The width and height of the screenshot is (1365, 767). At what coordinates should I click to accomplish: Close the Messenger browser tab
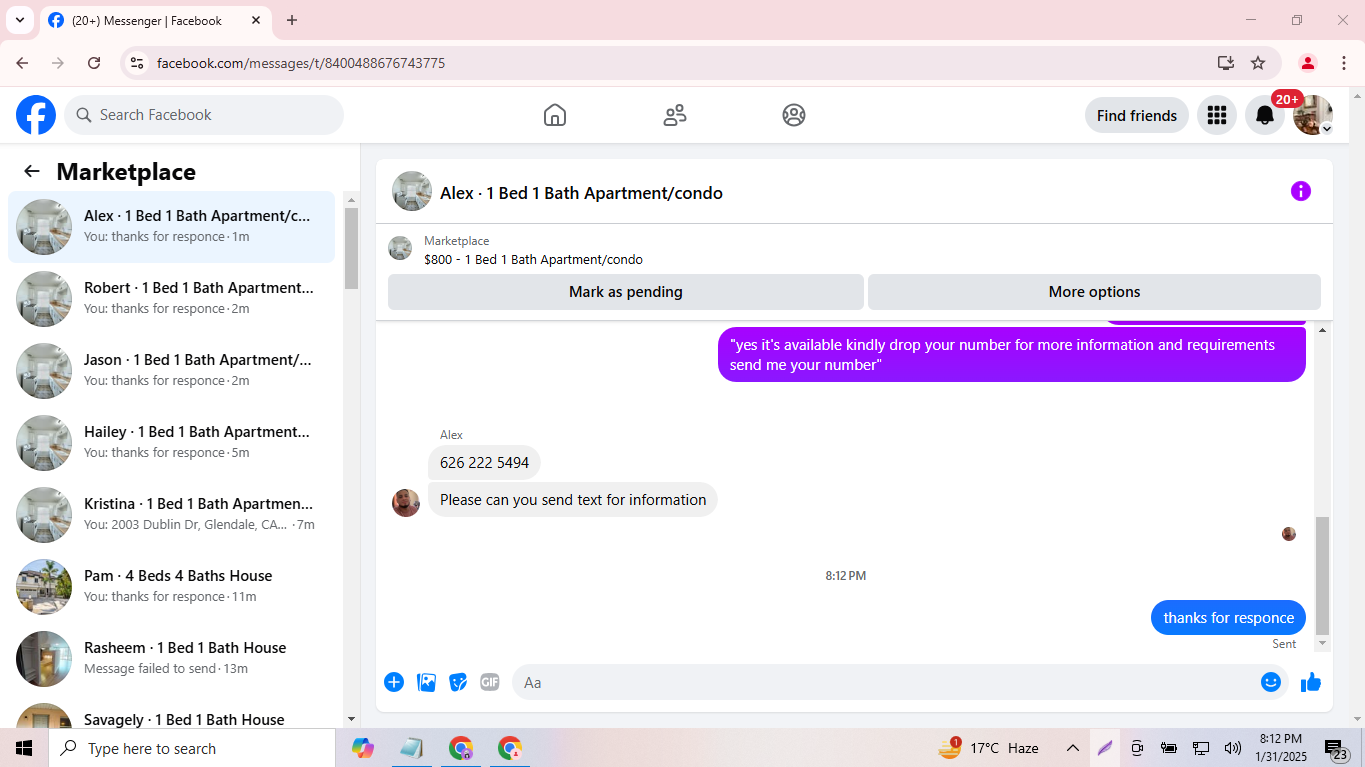256,20
